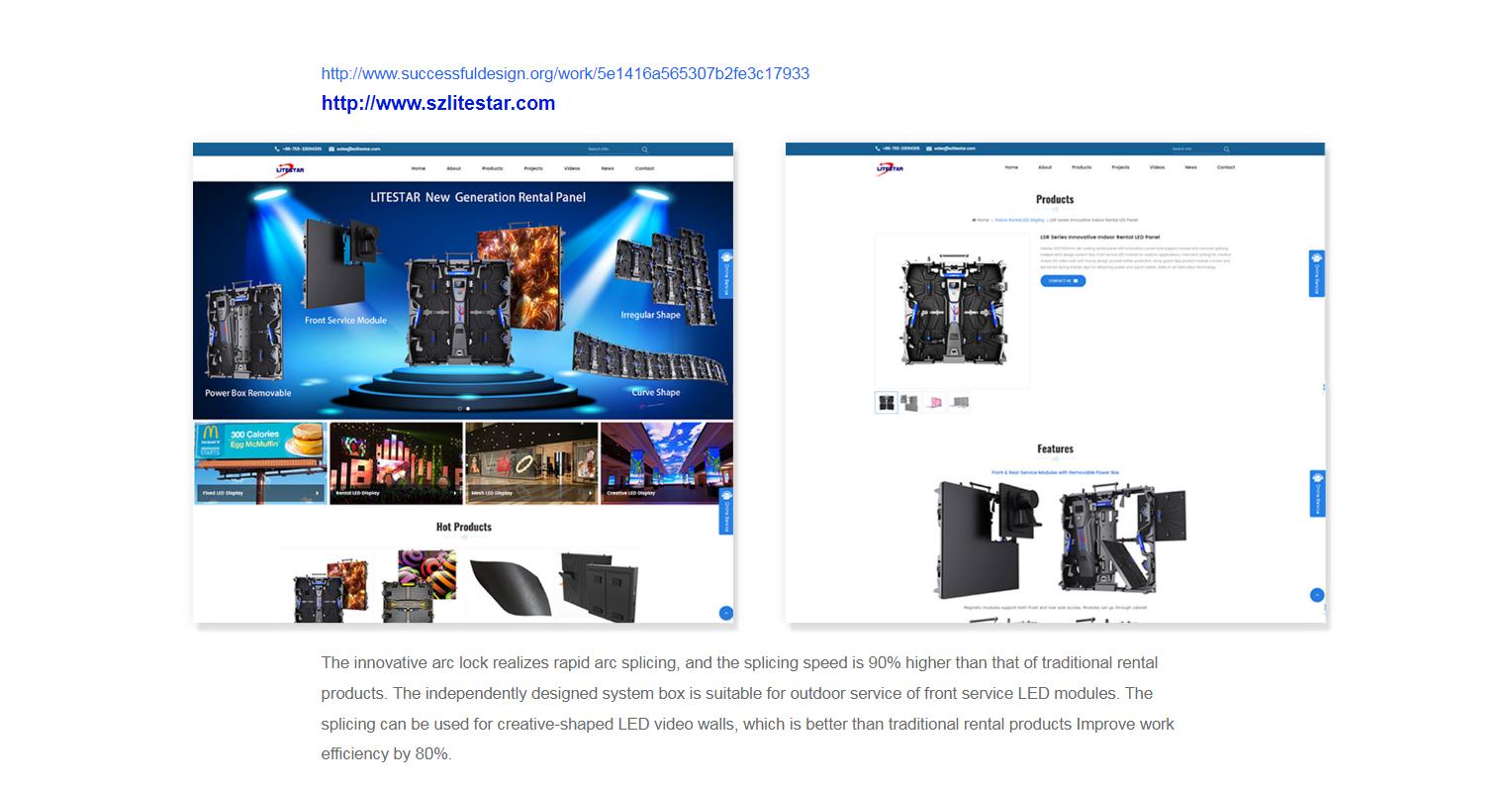Click colorful-balls Hot Products image
The width and height of the screenshot is (1512, 791).
[419, 586]
